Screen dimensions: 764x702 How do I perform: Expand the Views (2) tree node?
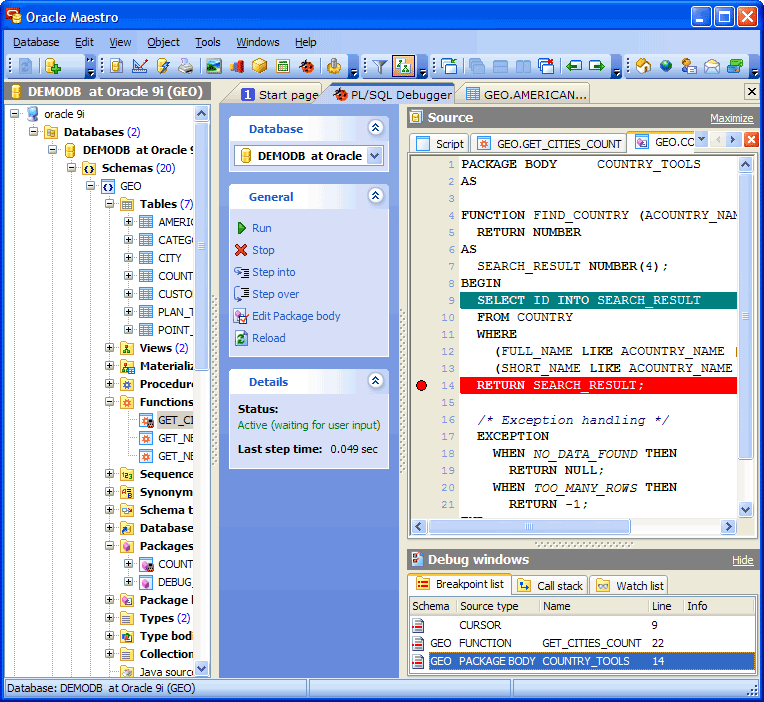pyautogui.click(x=110, y=348)
